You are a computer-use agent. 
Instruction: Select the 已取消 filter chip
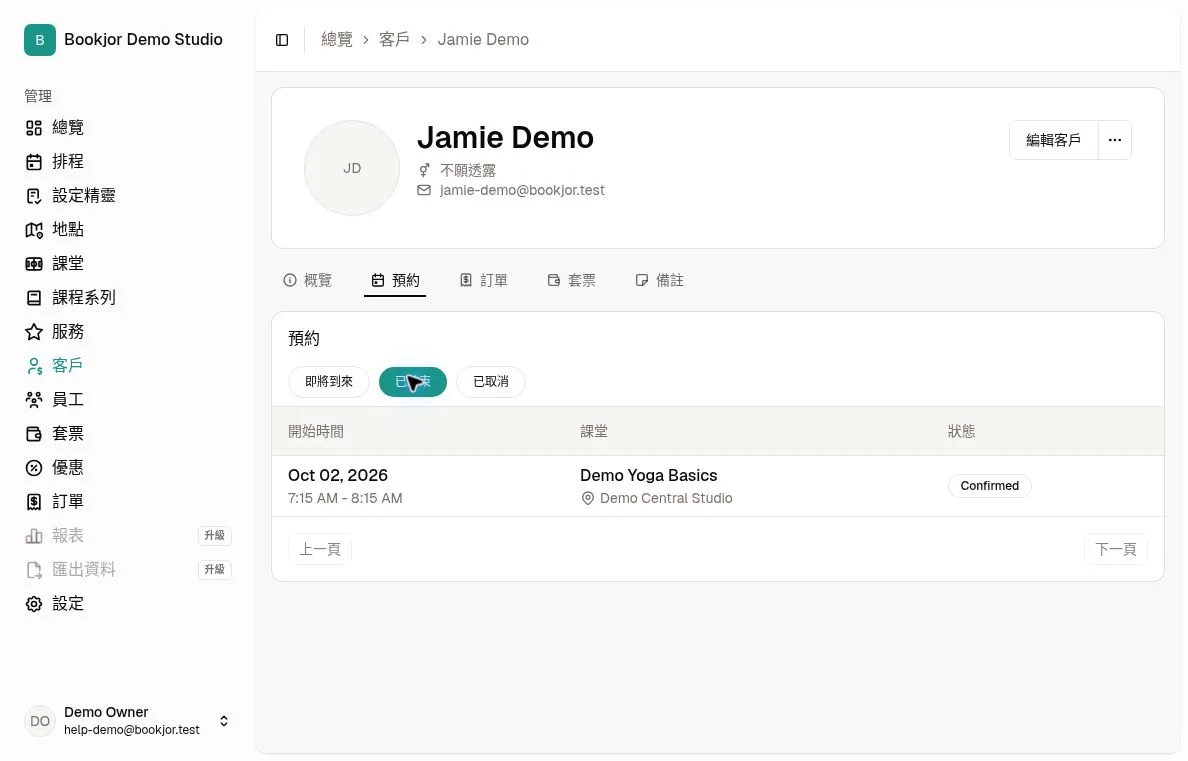491,381
